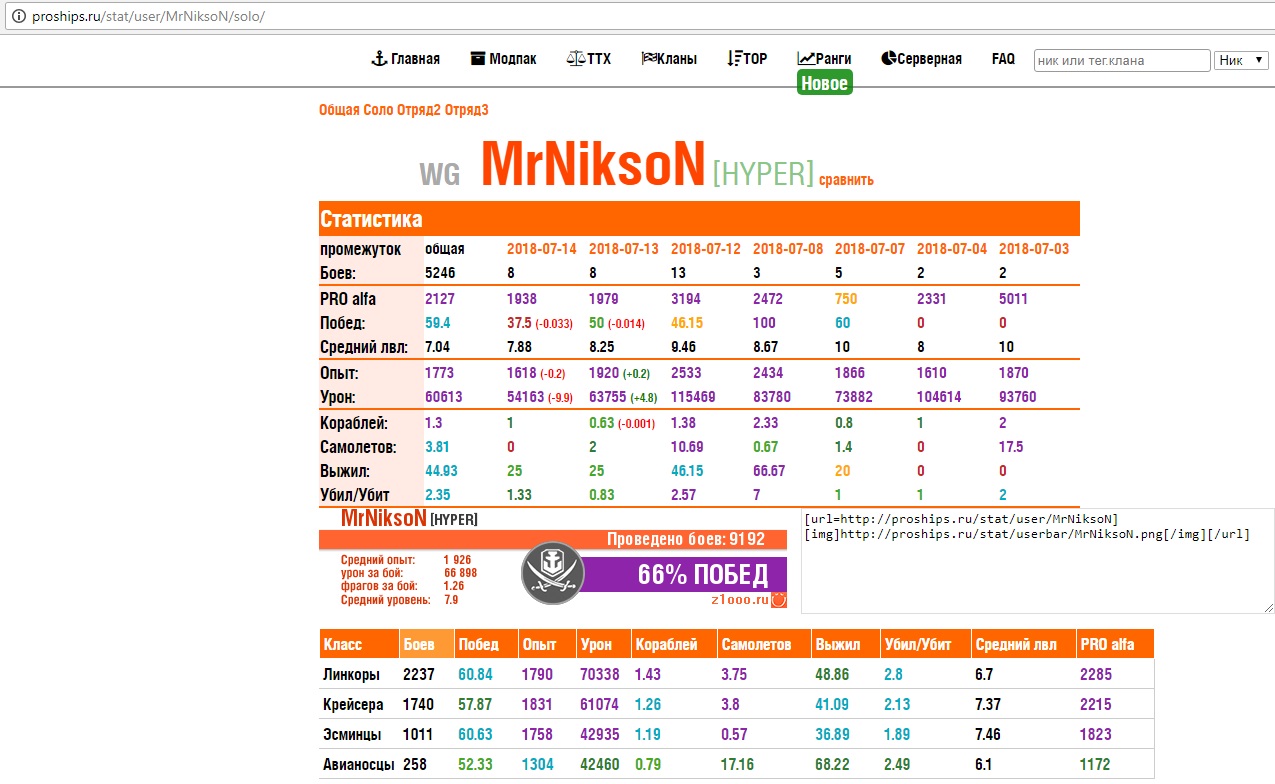Image resolution: width=1275 pixels, height=784 pixels.
Task: Click the green Новое badge
Action: (825, 84)
